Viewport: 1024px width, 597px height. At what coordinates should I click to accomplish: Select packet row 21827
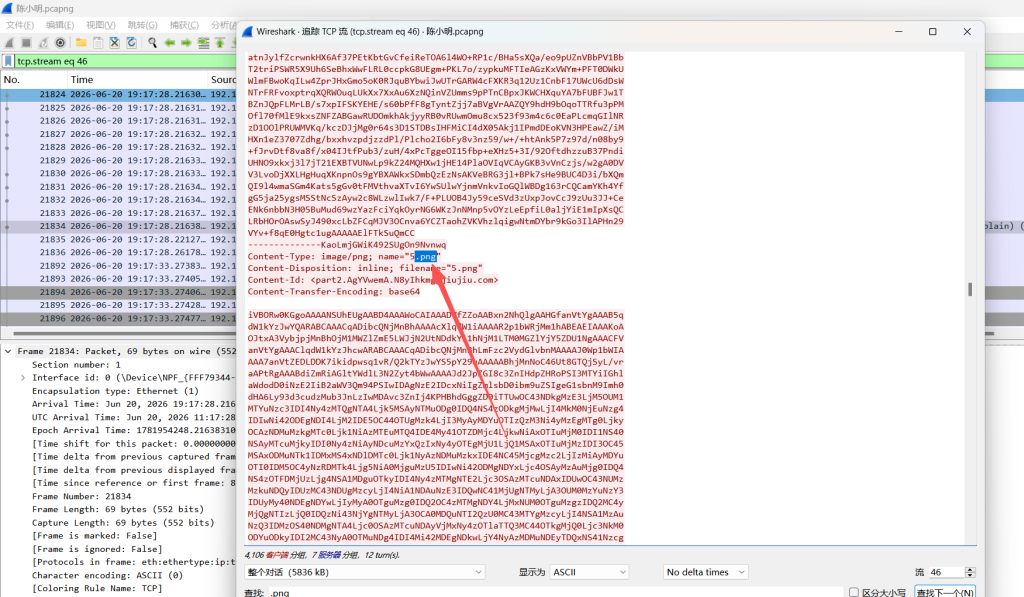click(x=118, y=134)
